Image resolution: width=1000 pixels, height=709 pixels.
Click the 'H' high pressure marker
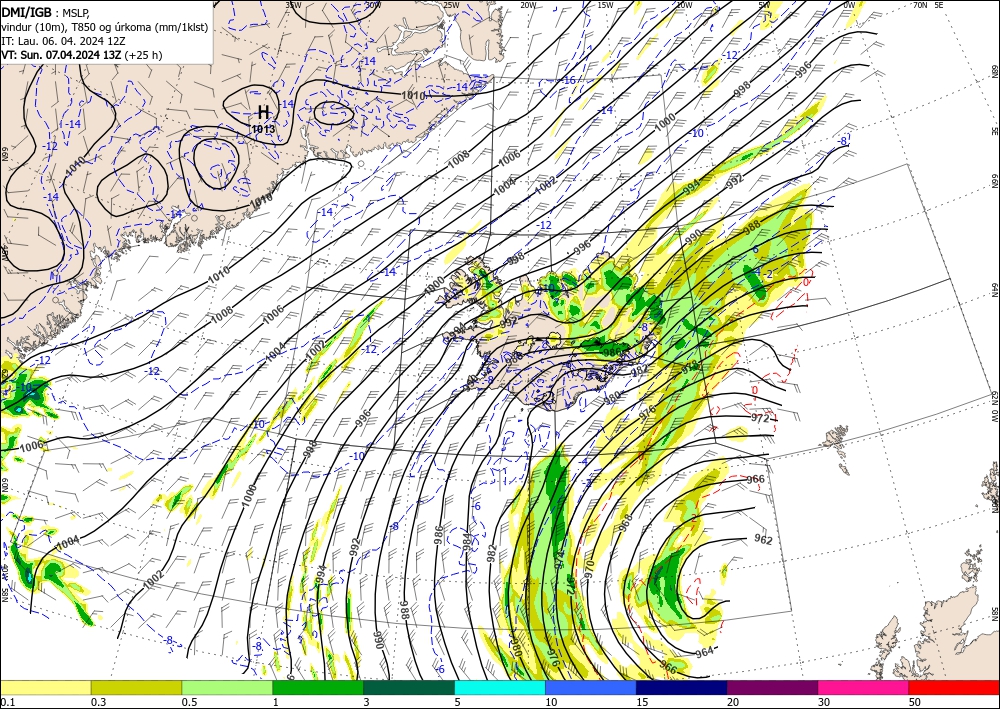[263, 113]
